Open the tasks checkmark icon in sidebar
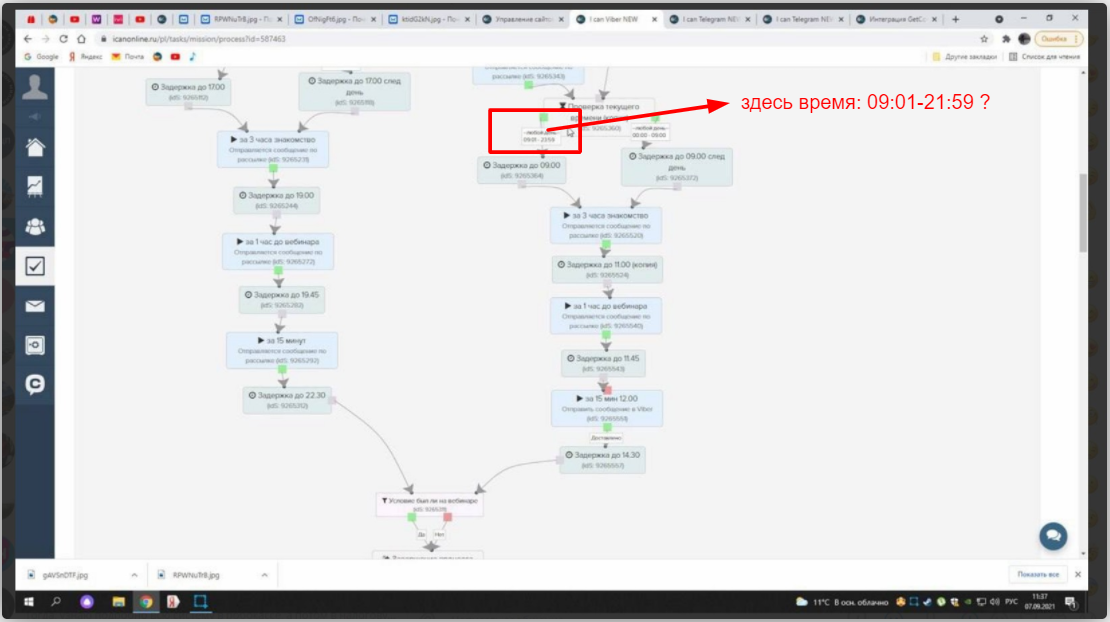Image resolution: width=1110 pixels, height=622 pixels. [x=35, y=266]
